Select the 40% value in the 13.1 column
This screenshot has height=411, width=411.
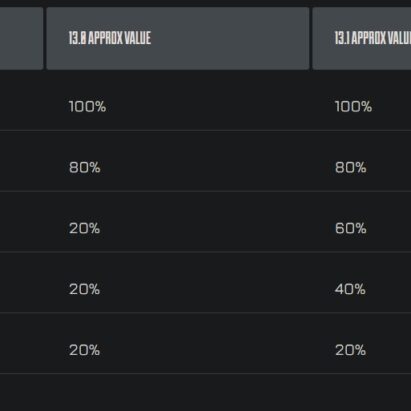coord(350,289)
